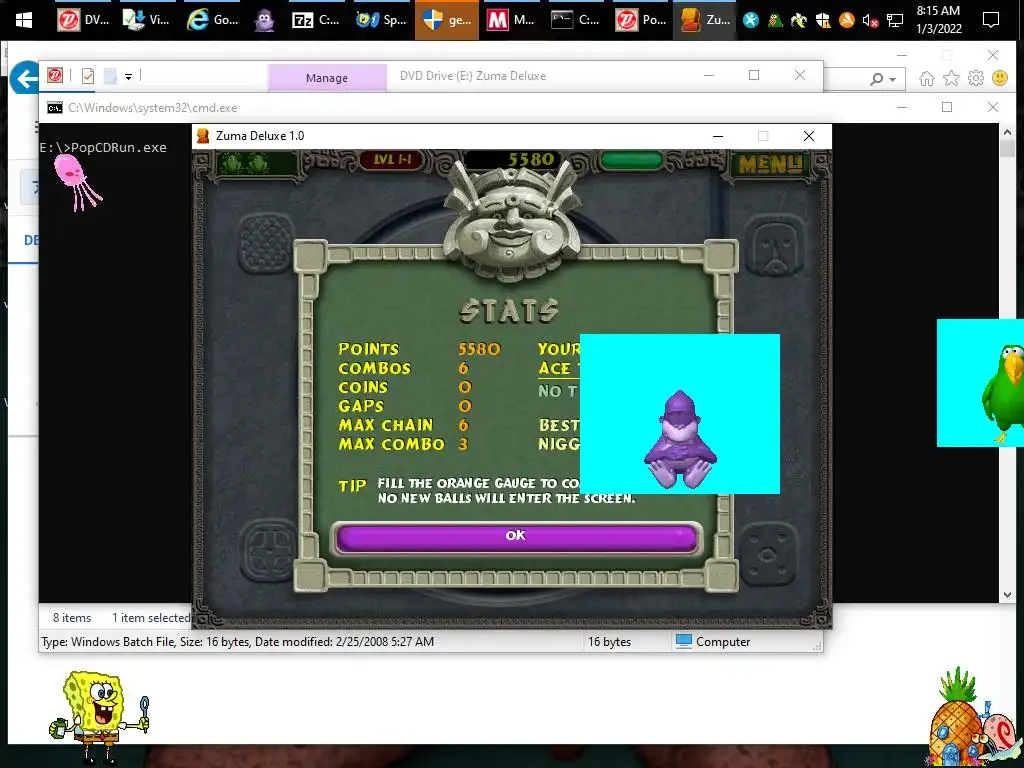Click the '1 item selected' status text
This screenshot has height=768, width=1024.
click(151, 618)
